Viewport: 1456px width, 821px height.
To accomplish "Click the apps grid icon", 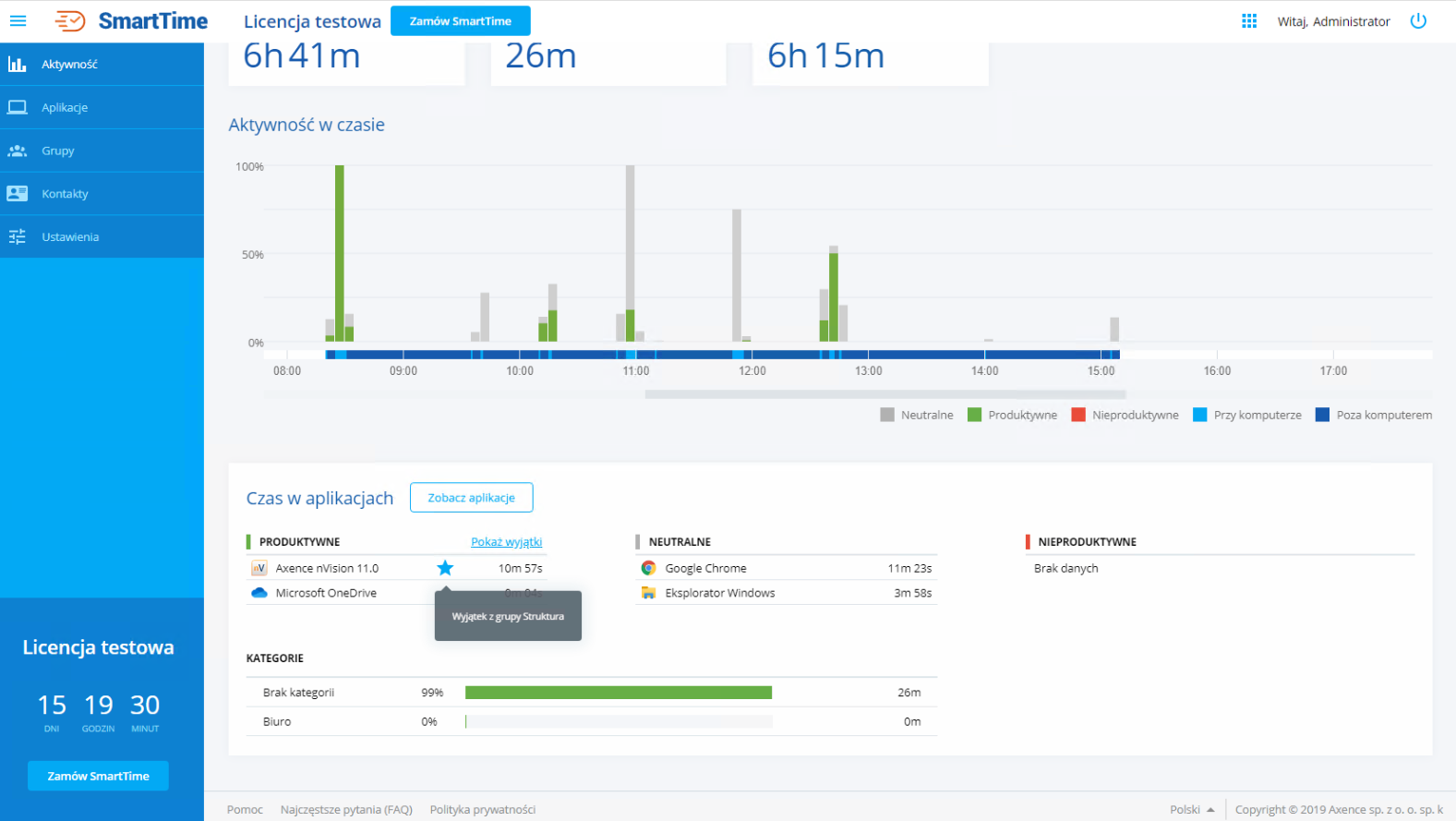I will (1249, 21).
